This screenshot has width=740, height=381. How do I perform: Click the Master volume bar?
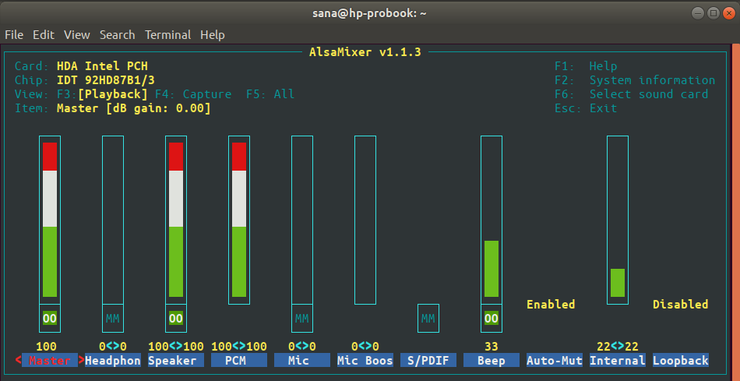[50, 220]
